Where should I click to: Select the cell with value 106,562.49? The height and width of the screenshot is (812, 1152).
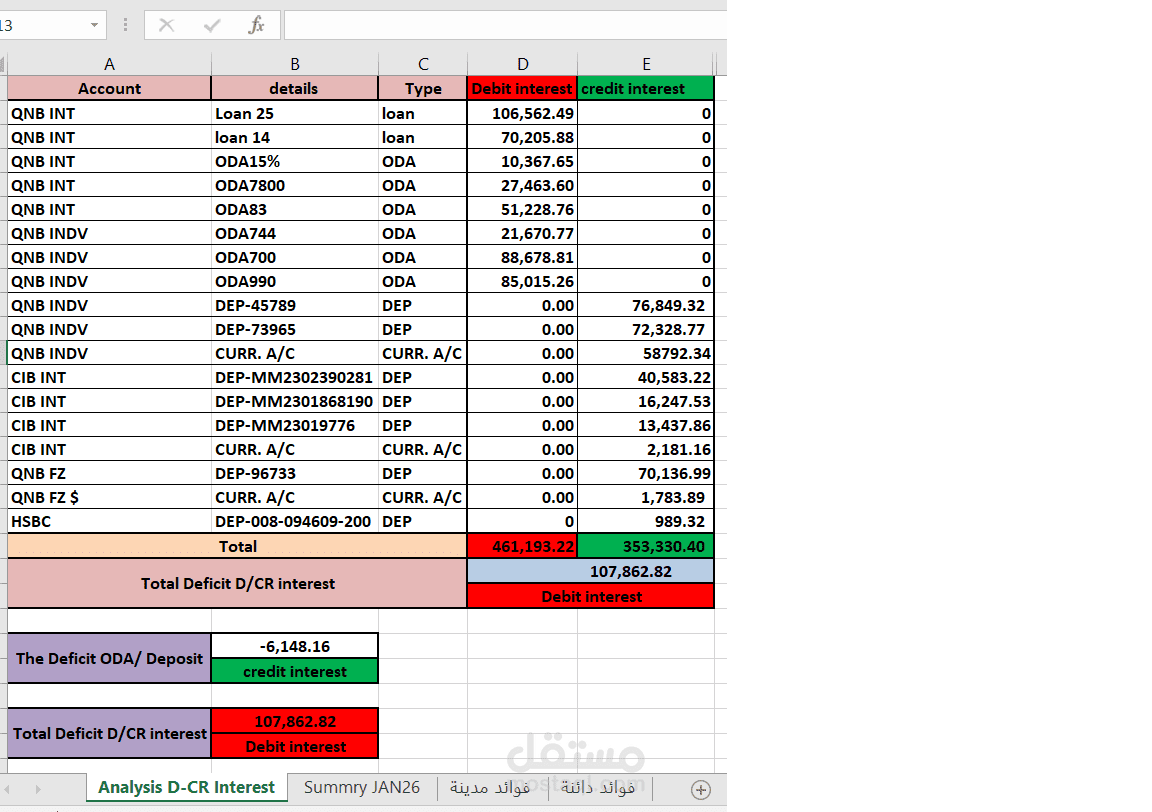pyautogui.click(x=522, y=113)
